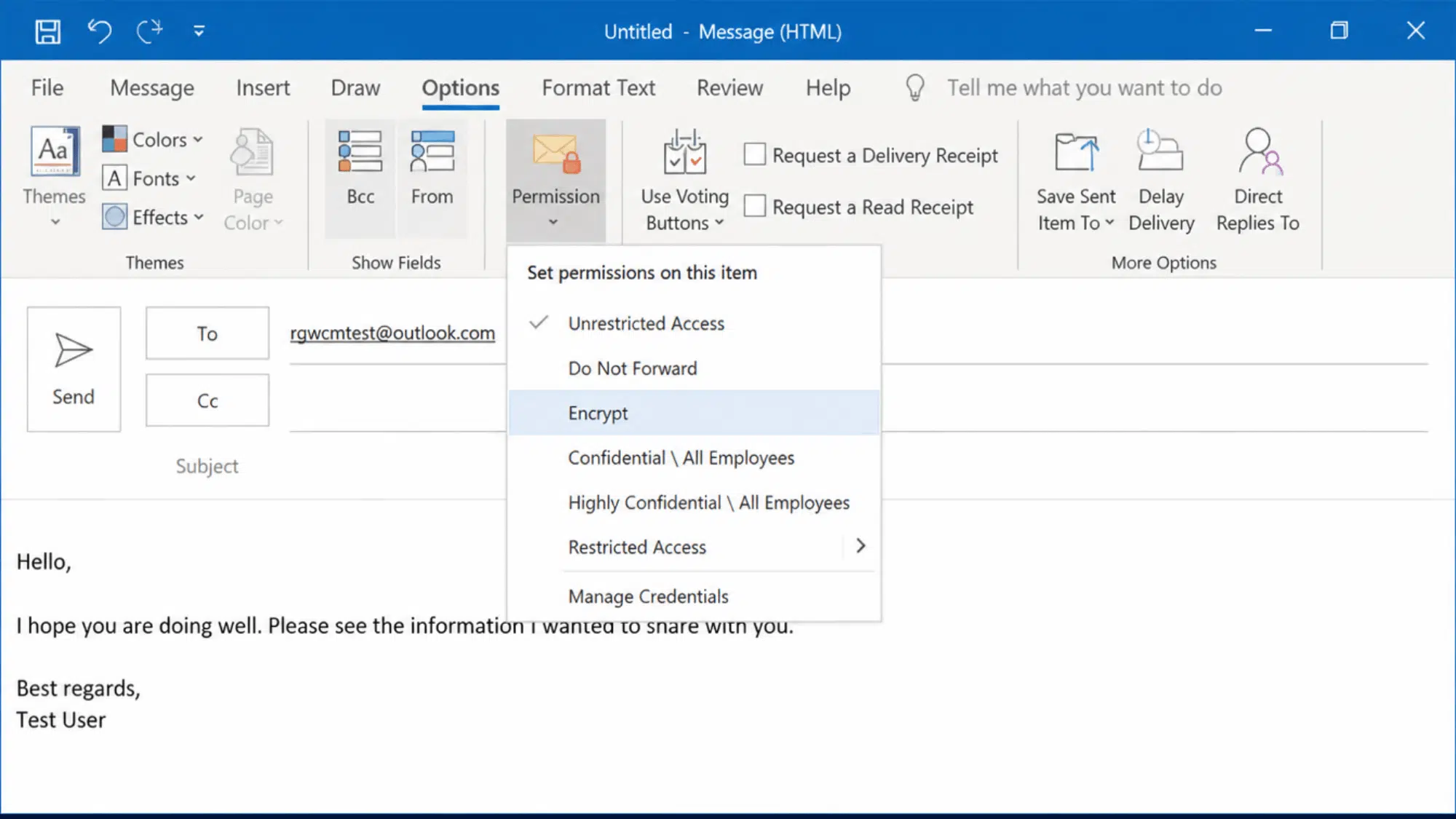
Task: Click the "Test User" signature line
Action: 61,720
